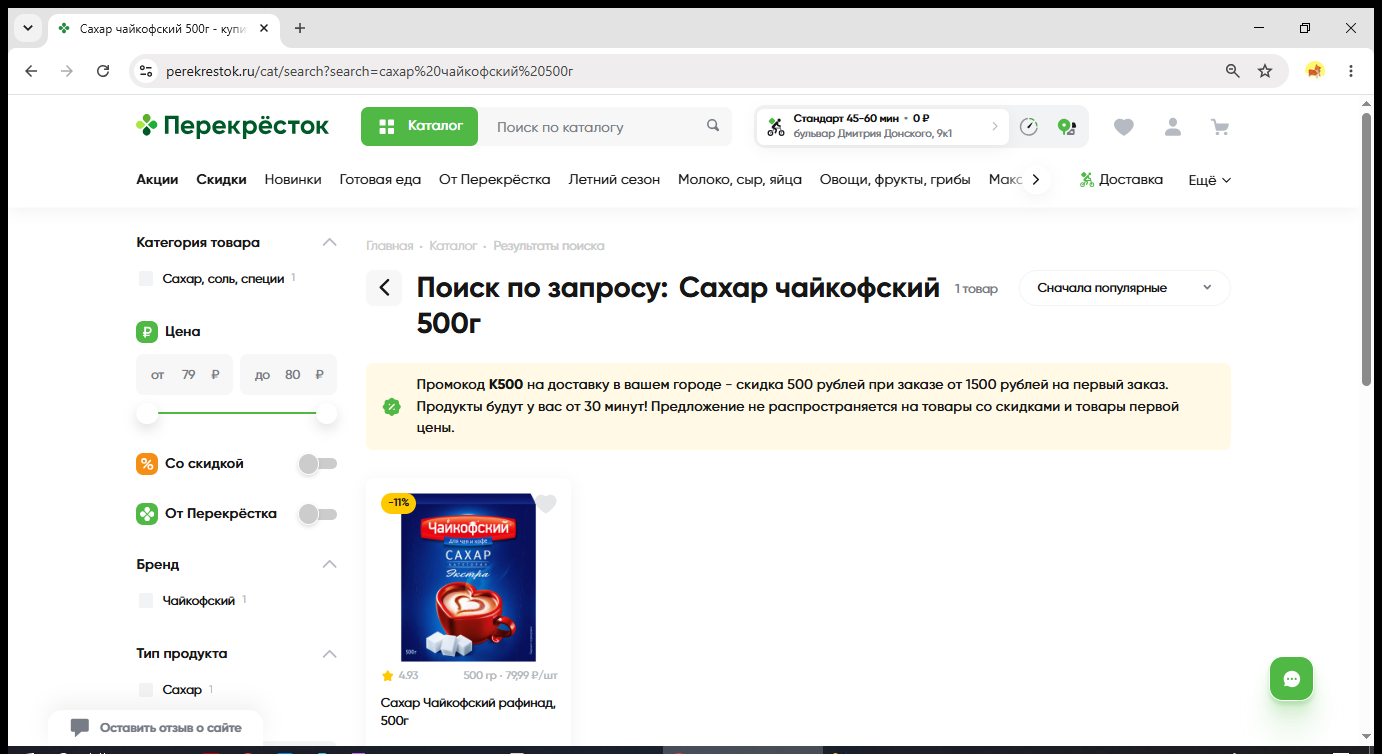Bookmark this page with star icon
This screenshot has width=1382, height=754.
(1265, 71)
